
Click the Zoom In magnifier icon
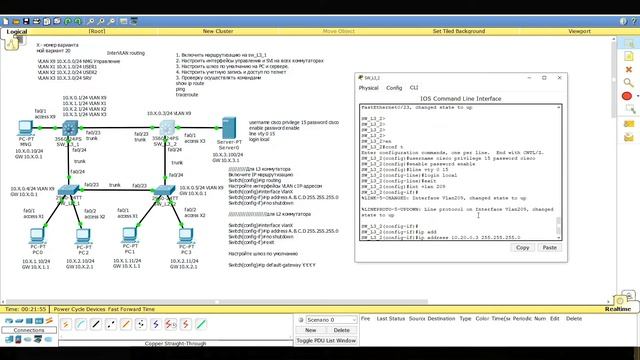click(x=91, y=21)
